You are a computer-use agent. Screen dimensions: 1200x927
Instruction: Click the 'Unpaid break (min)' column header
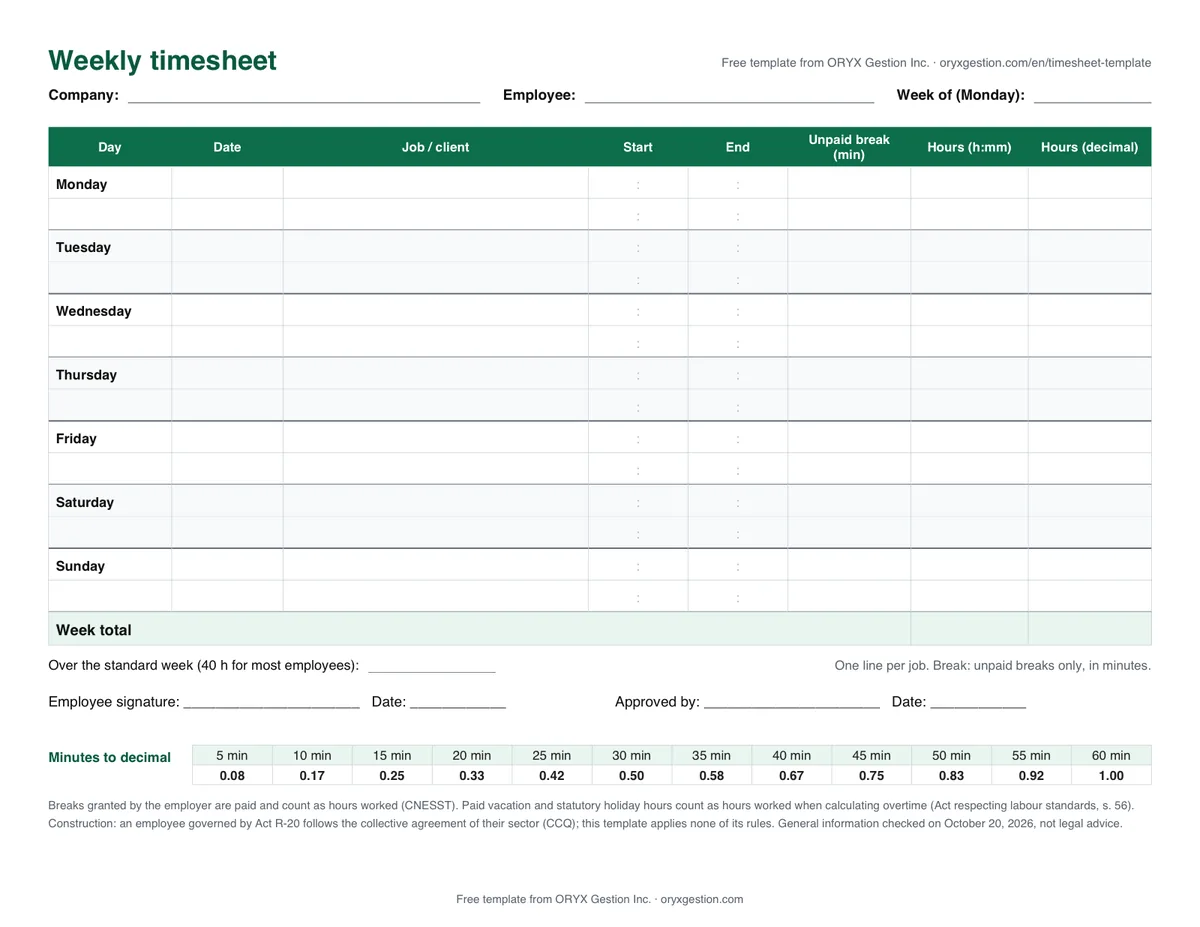coord(849,147)
